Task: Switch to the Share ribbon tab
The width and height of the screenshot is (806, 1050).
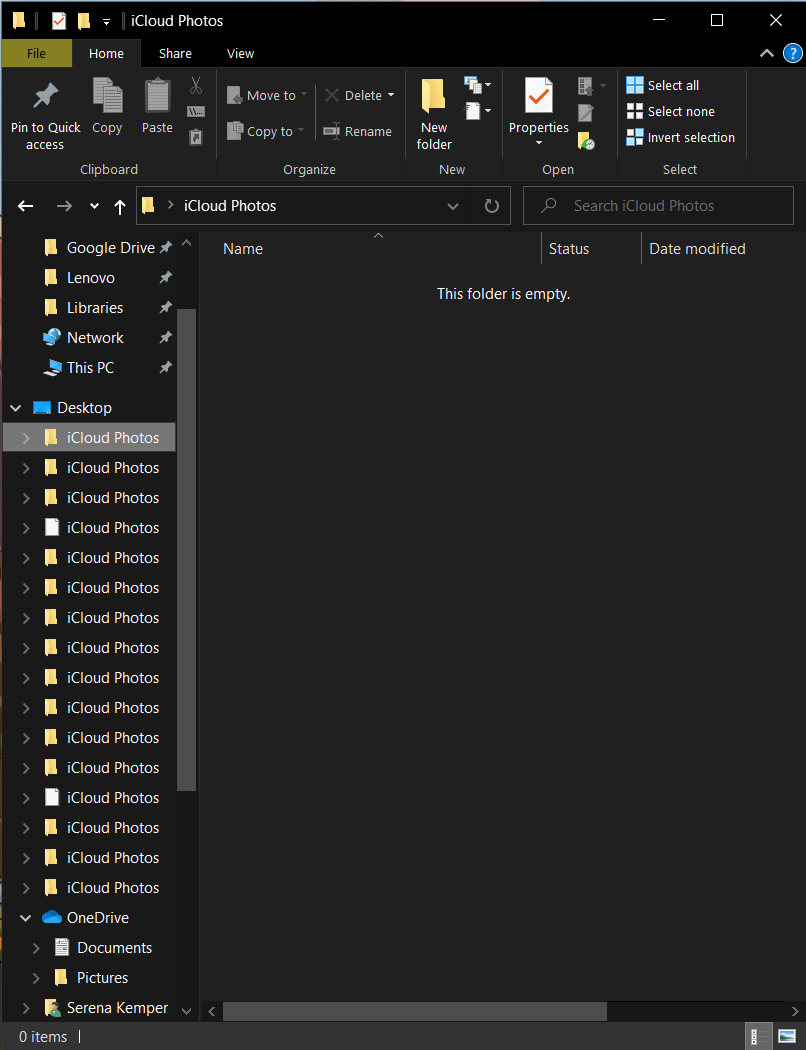Action: (175, 54)
